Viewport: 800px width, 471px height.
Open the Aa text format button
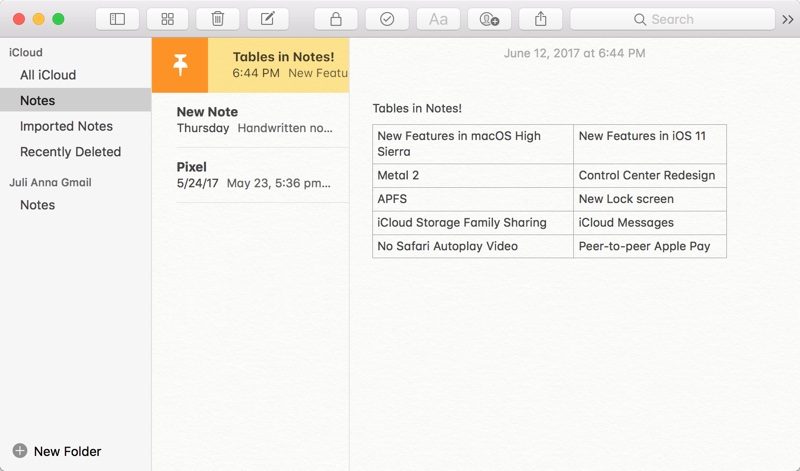tap(438, 19)
